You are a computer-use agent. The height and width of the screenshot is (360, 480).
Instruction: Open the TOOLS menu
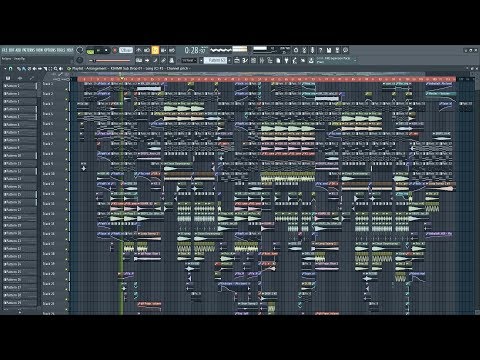[61, 50]
